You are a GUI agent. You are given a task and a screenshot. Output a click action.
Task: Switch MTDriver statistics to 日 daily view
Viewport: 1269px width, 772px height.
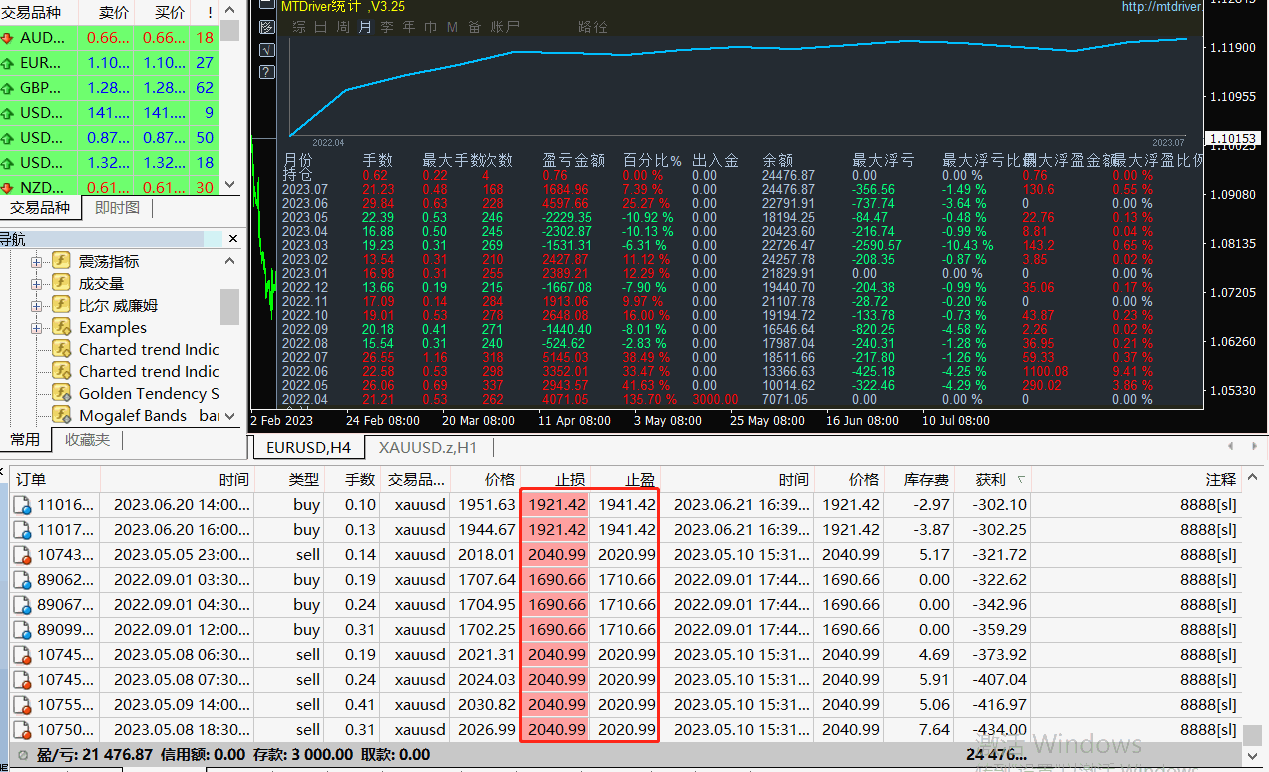coord(320,27)
